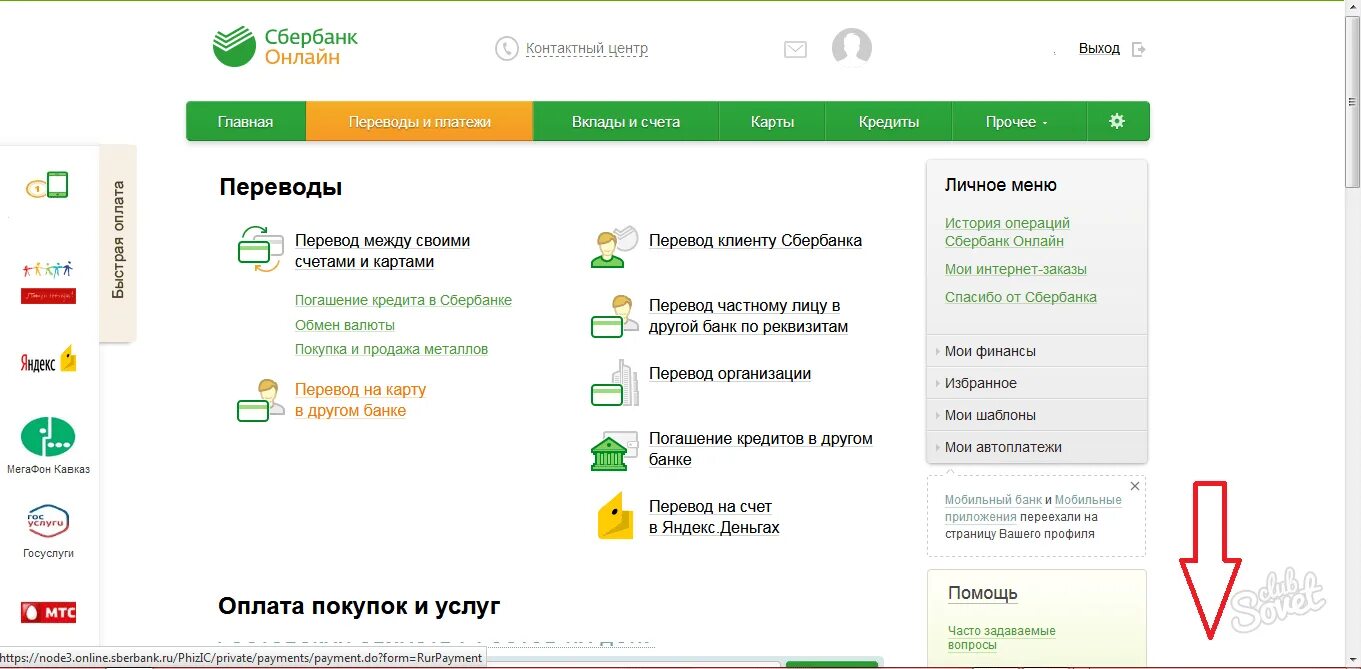This screenshot has width=1361, height=669.
Task: Go to the Кредиты tab
Action: (889, 121)
